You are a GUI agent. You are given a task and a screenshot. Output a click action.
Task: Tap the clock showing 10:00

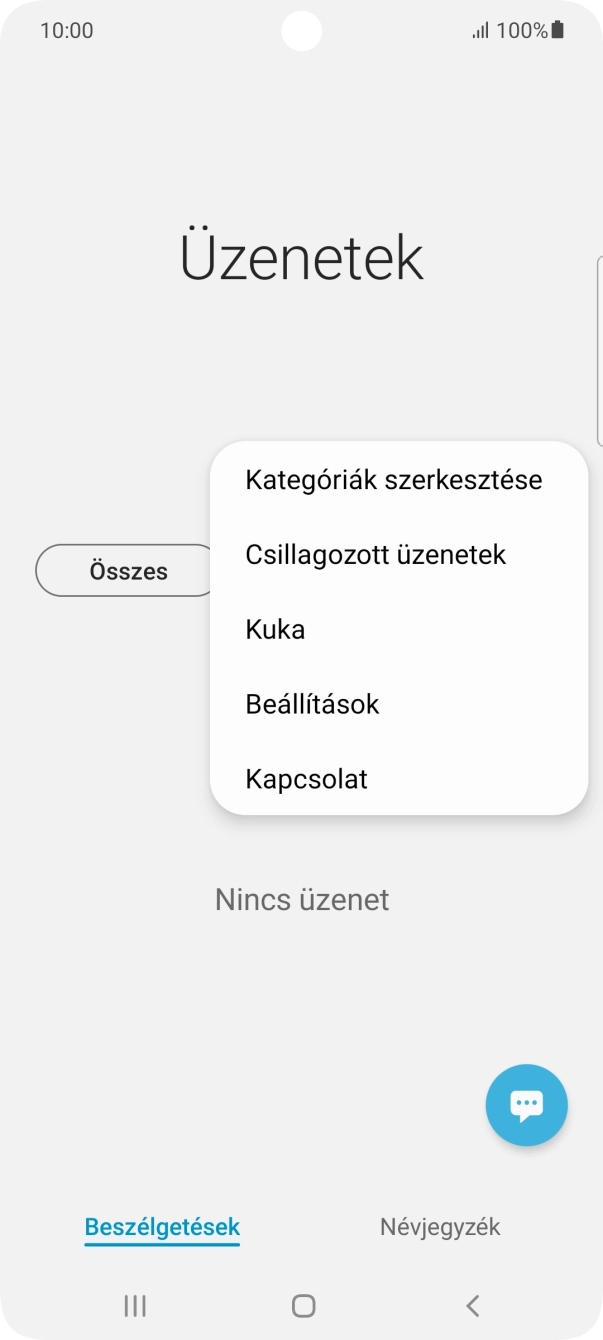point(67,30)
